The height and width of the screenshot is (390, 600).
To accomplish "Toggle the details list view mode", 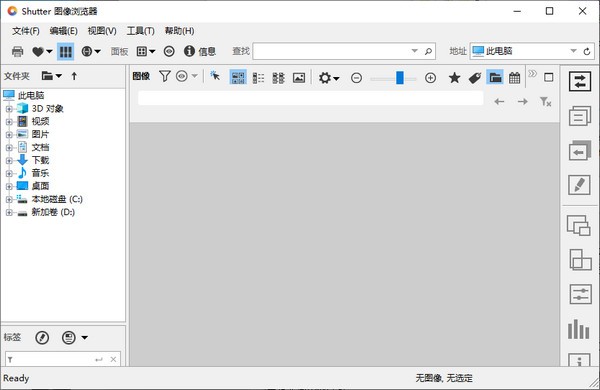I will click(x=258, y=78).
